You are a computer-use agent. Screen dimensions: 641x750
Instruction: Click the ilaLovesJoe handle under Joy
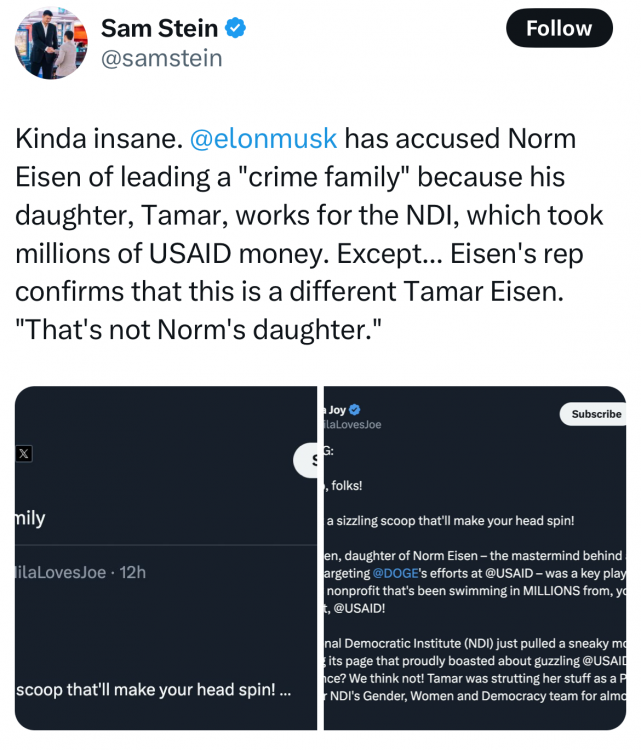(x=350, y=425)
